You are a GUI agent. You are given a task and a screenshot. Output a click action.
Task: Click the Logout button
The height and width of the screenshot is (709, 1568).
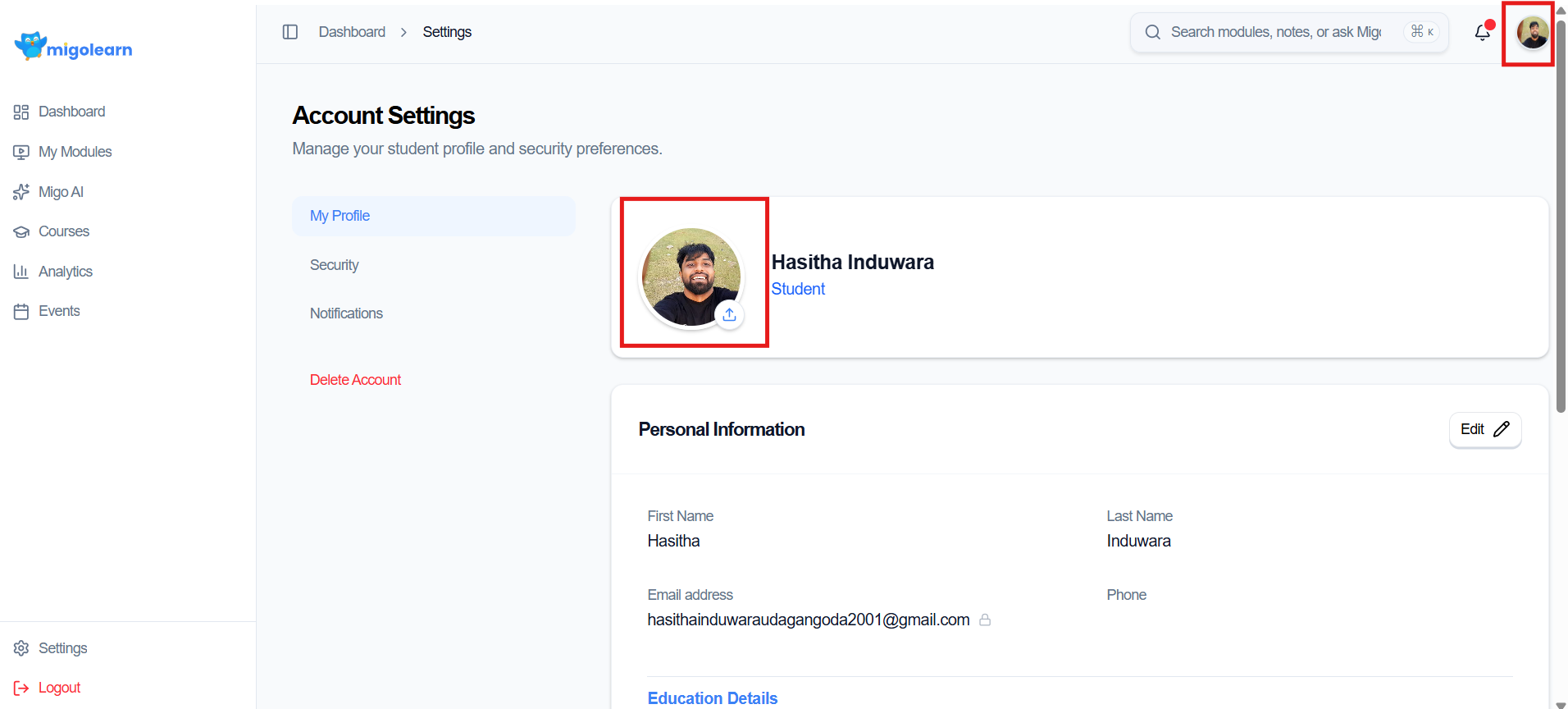59,688
